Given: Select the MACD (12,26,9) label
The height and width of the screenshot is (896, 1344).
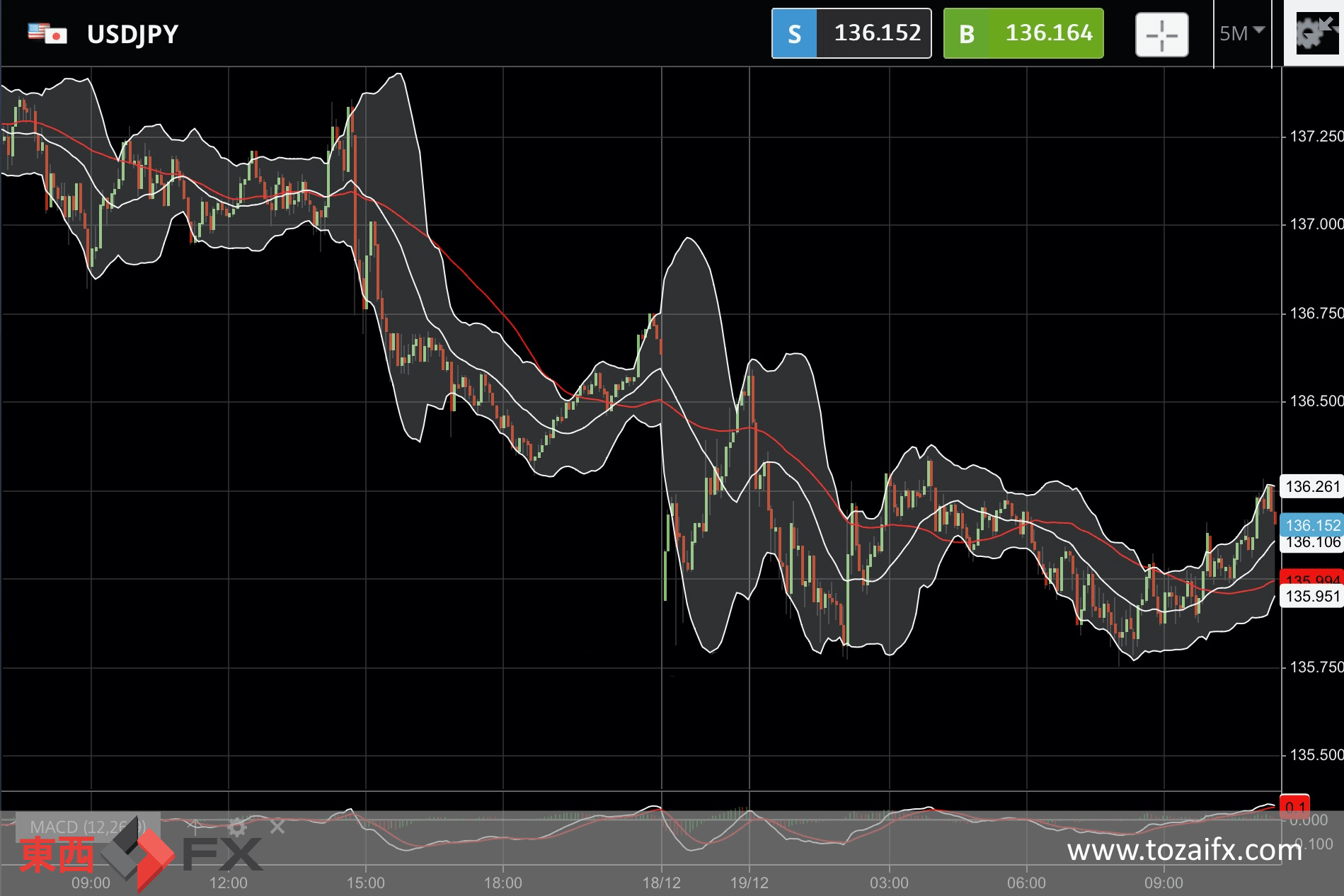Looking at the screenshot, I should 88,827.
